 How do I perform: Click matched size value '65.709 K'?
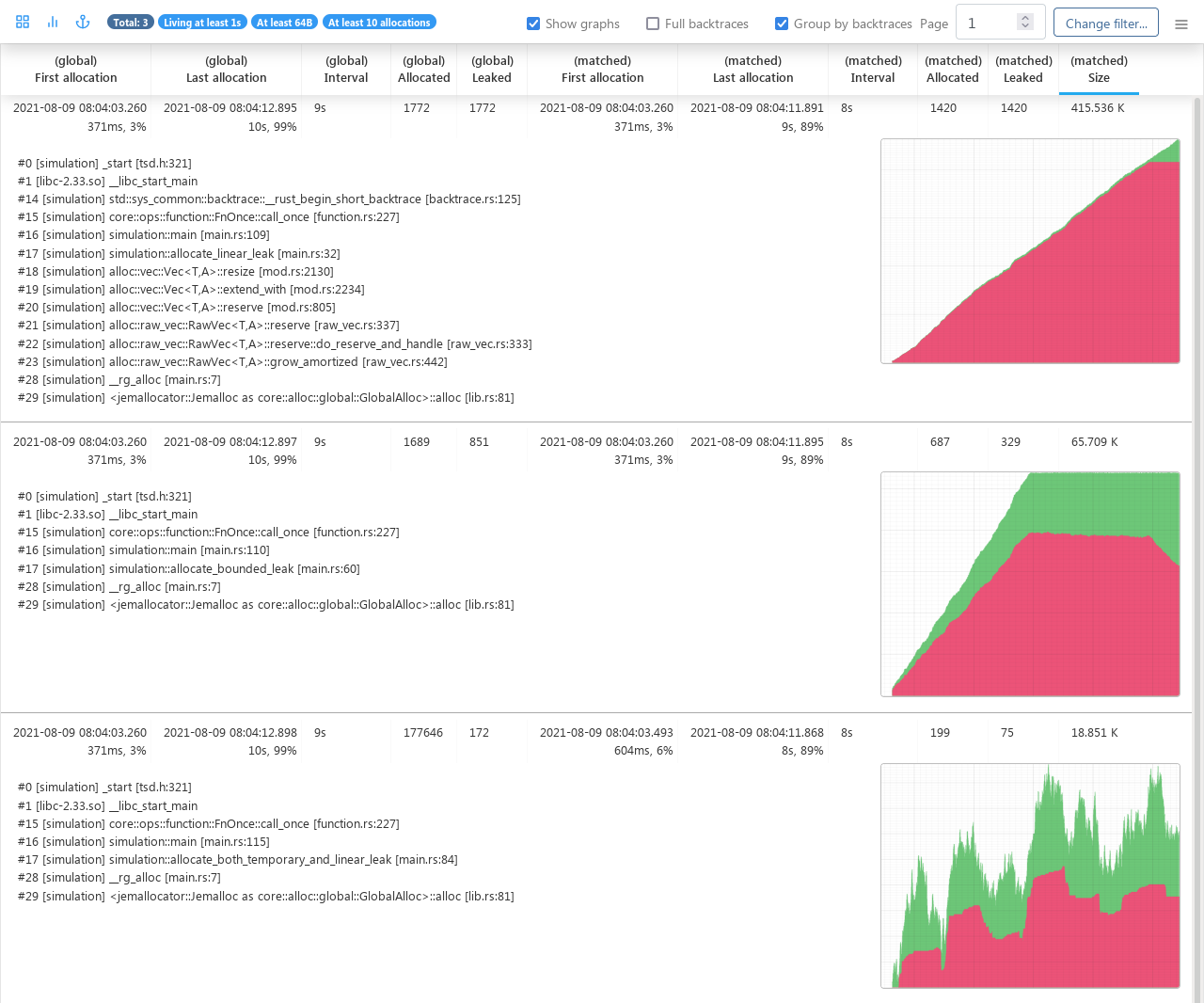1095,441
